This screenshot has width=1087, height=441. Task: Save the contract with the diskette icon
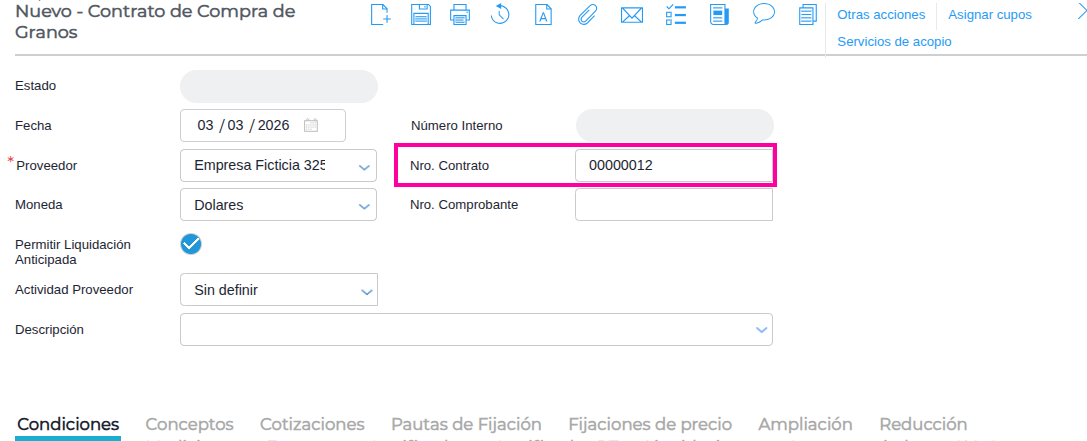[x=421, y=15]
